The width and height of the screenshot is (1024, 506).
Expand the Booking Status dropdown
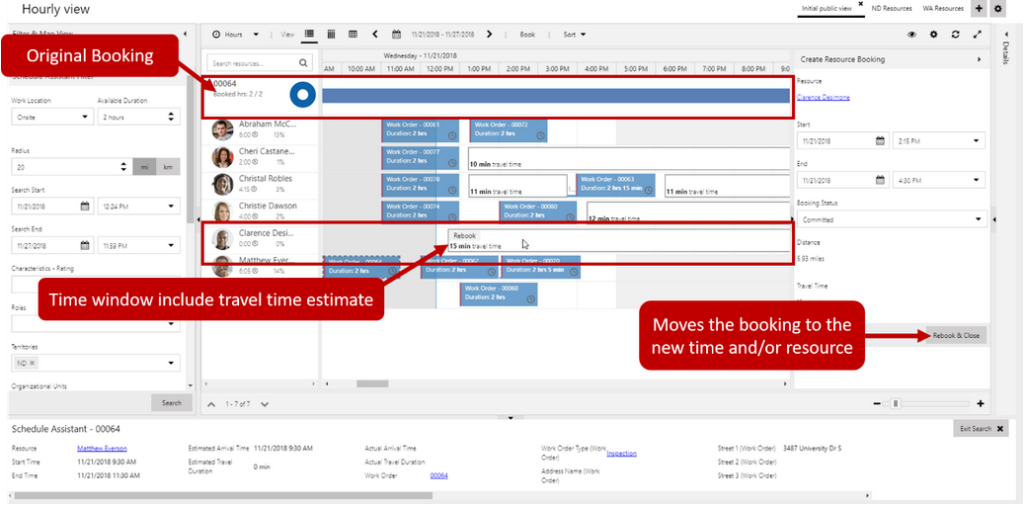pos(890,218)
